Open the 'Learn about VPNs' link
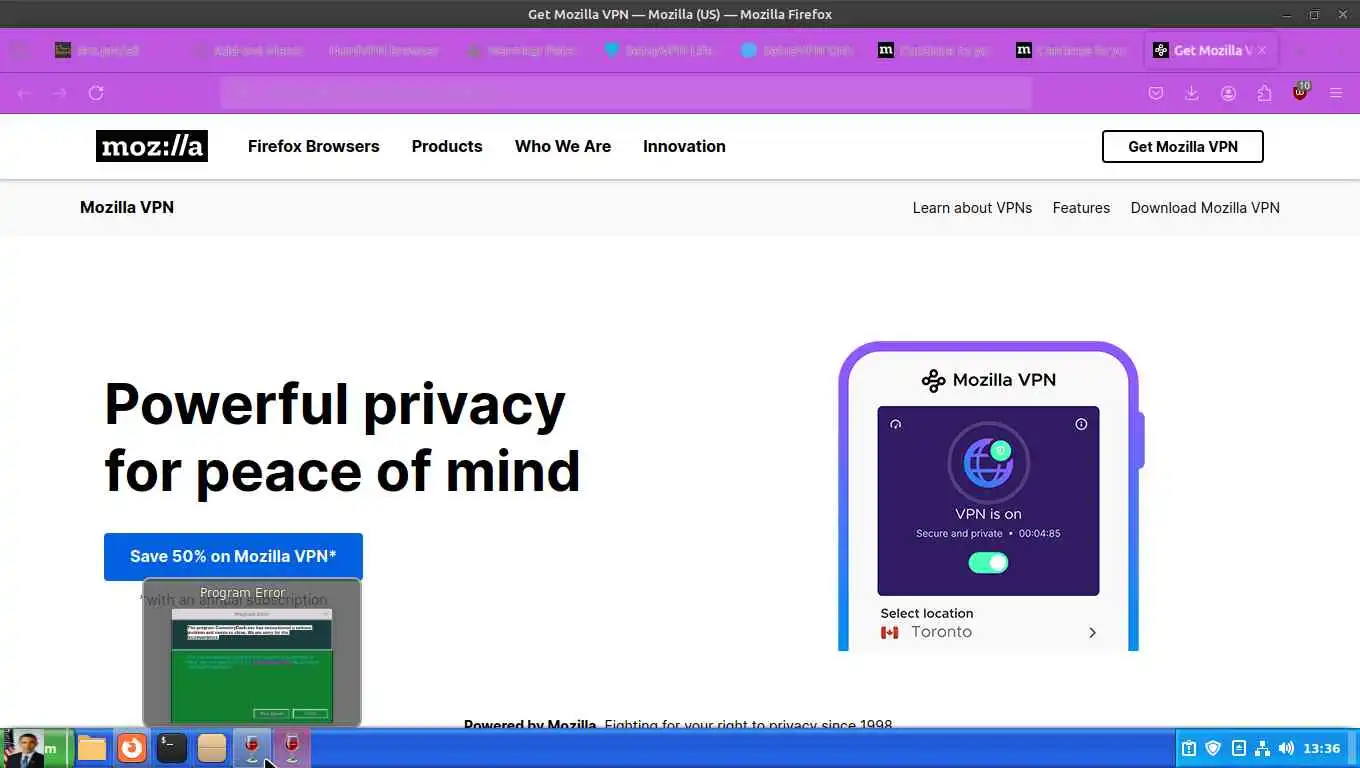Viewport: 1360px width, 768px height. [972, 208]
